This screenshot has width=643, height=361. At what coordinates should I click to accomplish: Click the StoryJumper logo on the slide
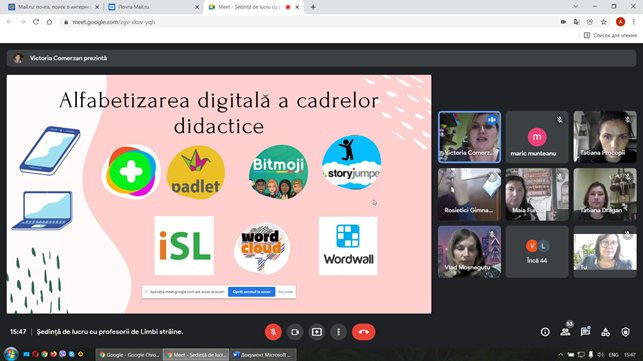point(351,162)
